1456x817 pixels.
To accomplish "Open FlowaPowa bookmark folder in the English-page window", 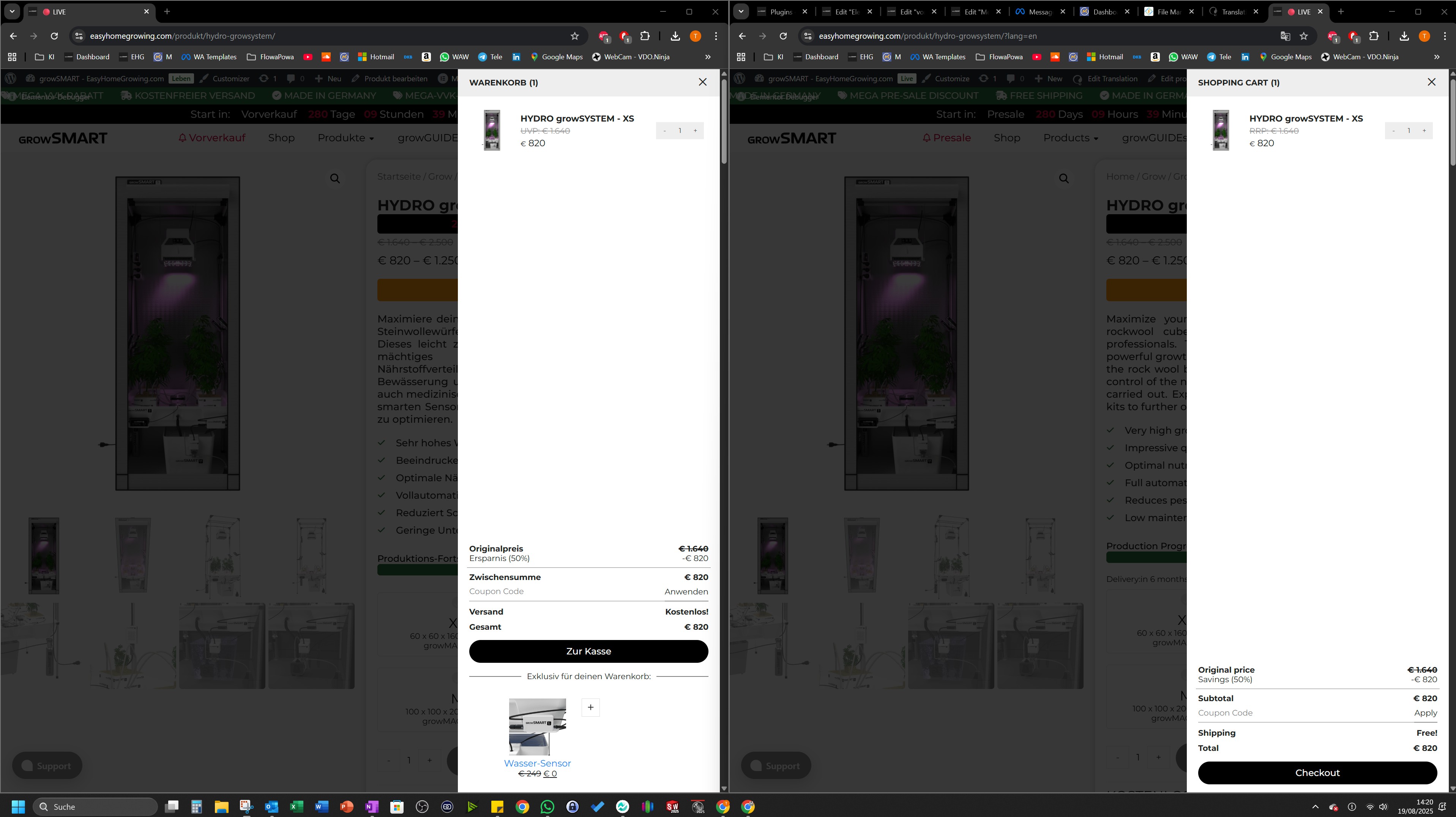I will tap(999, 57).
